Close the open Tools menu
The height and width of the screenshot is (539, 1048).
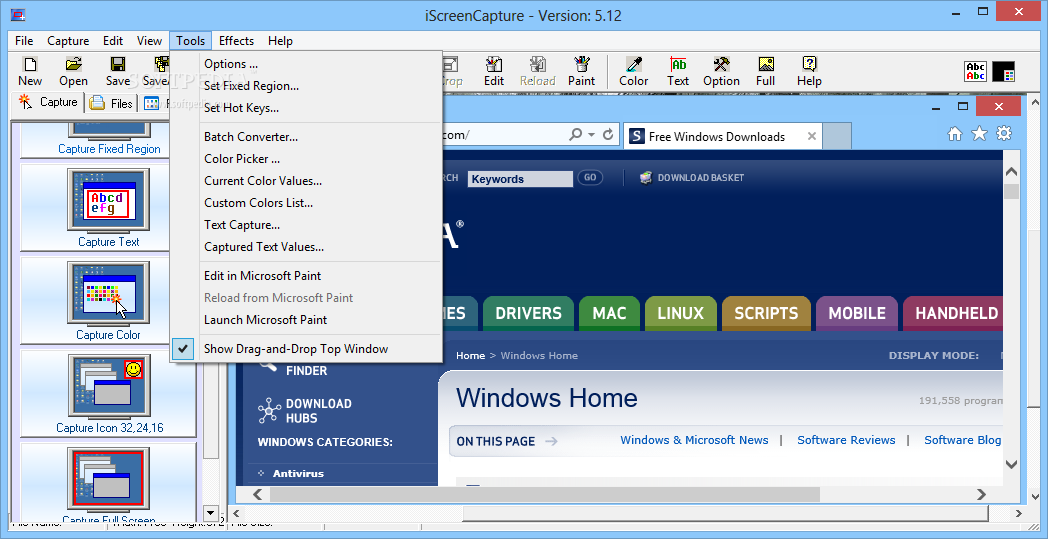[x=190, y=41]
